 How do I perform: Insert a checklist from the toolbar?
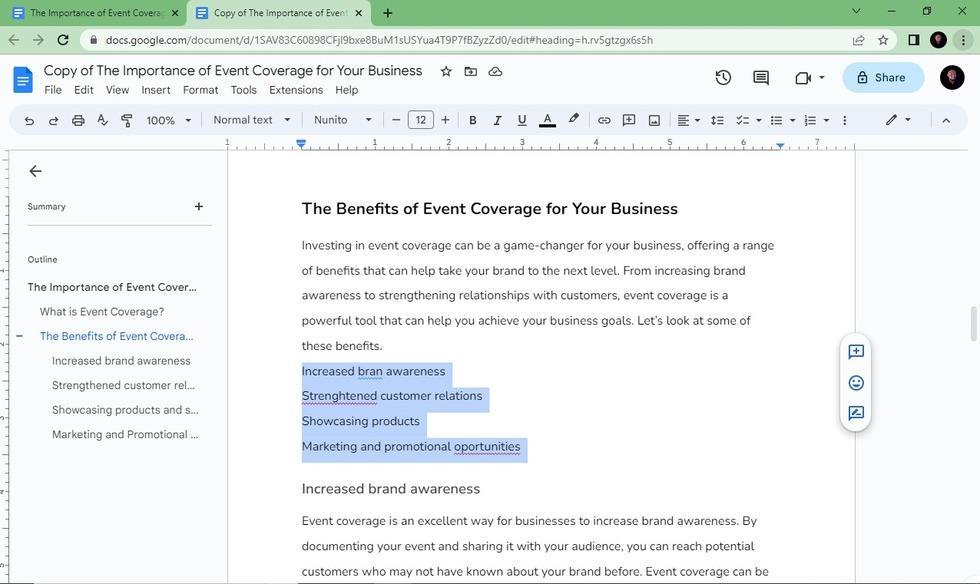(x=742, y=120)
